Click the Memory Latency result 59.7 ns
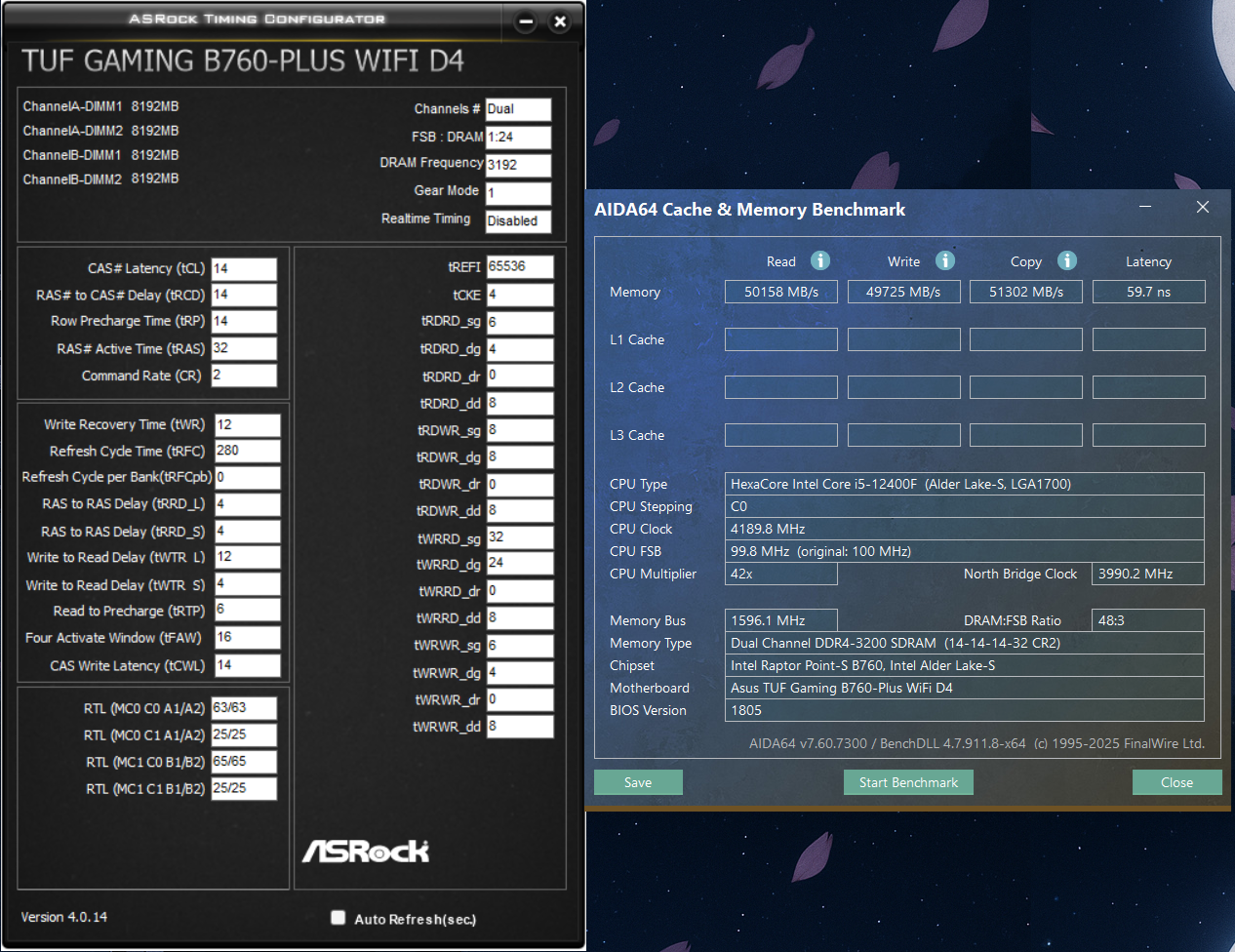 [x=1149, y=292]
